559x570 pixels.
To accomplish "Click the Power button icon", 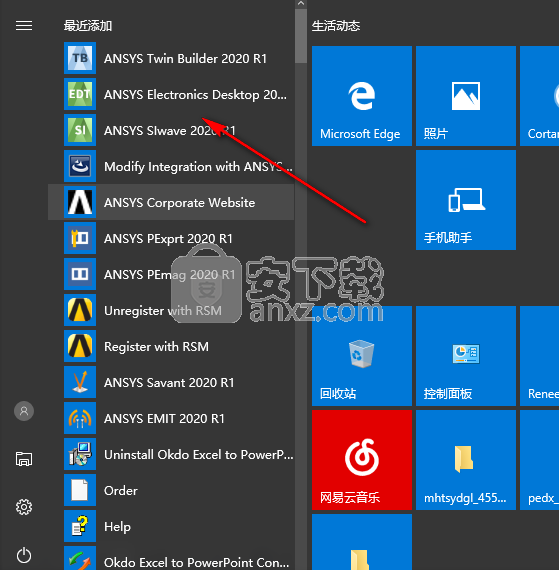I will click(x=24, y=555).
